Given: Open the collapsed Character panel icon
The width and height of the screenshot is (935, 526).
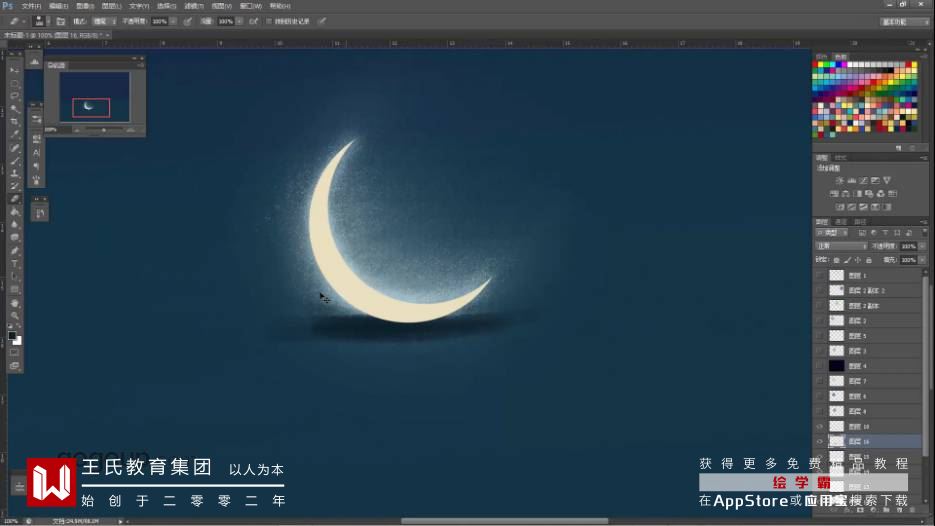Looking at the screenshot, I should coord(36,153).
